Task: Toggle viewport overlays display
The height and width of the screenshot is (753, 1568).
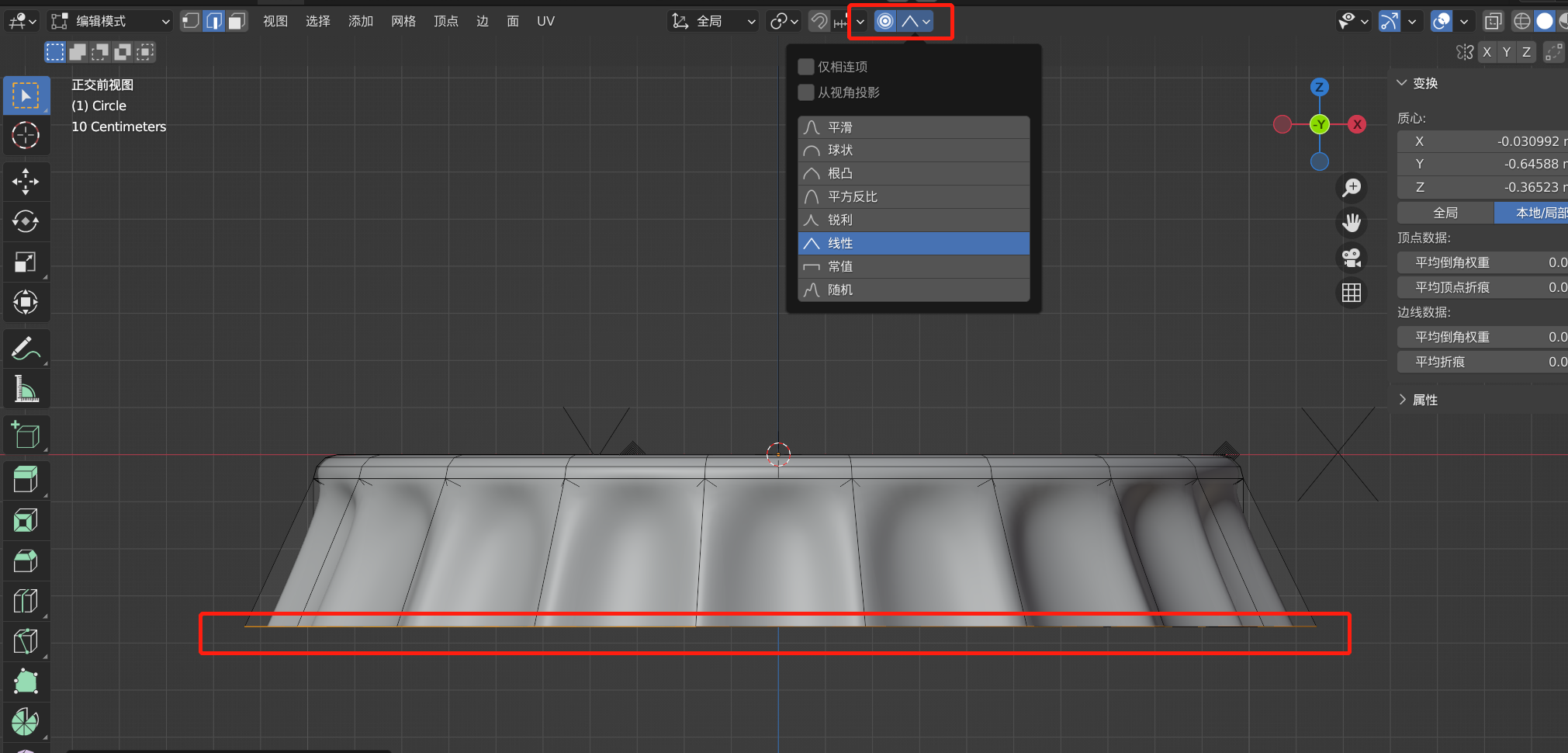Action: pos(1442,21)
